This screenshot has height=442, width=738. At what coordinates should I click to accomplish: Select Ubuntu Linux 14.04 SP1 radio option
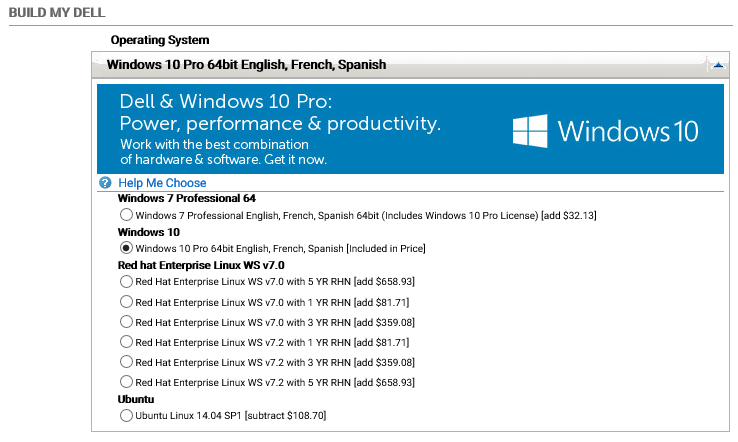pyautogui.click(x=126, y=415)
